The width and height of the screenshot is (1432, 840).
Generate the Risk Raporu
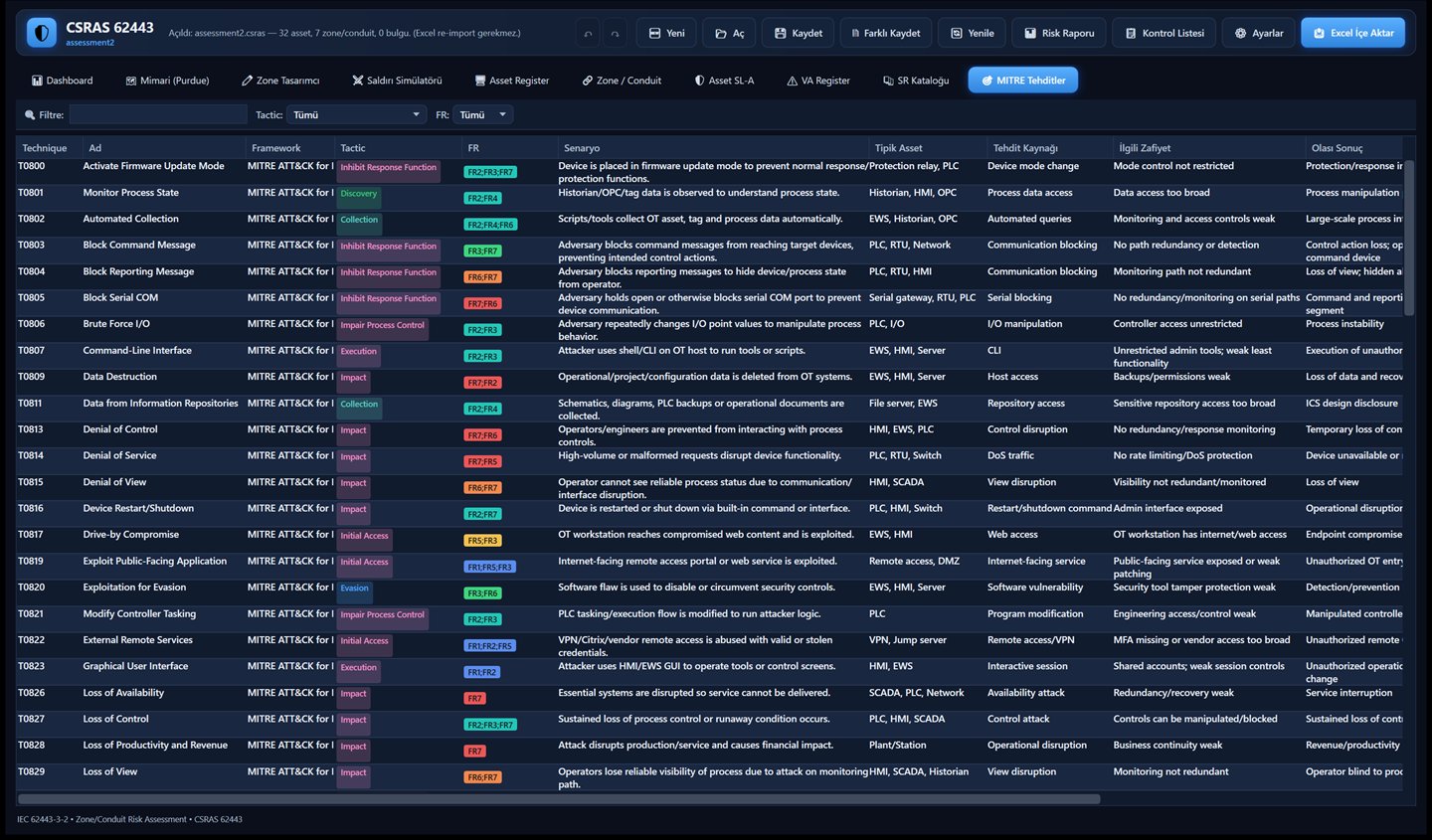[x=1059, y=33]
